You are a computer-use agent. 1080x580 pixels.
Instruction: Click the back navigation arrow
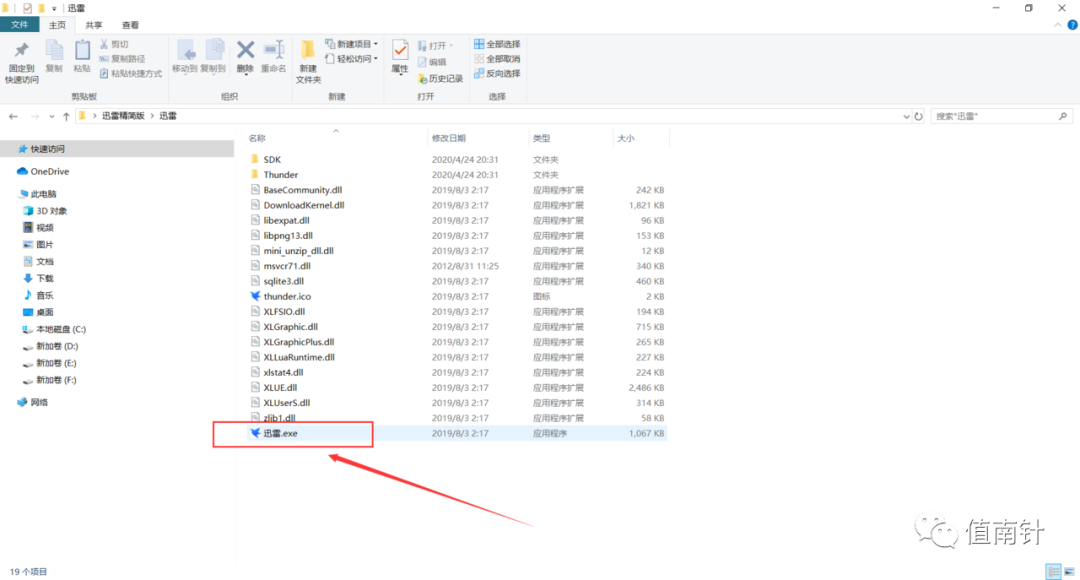13,116
